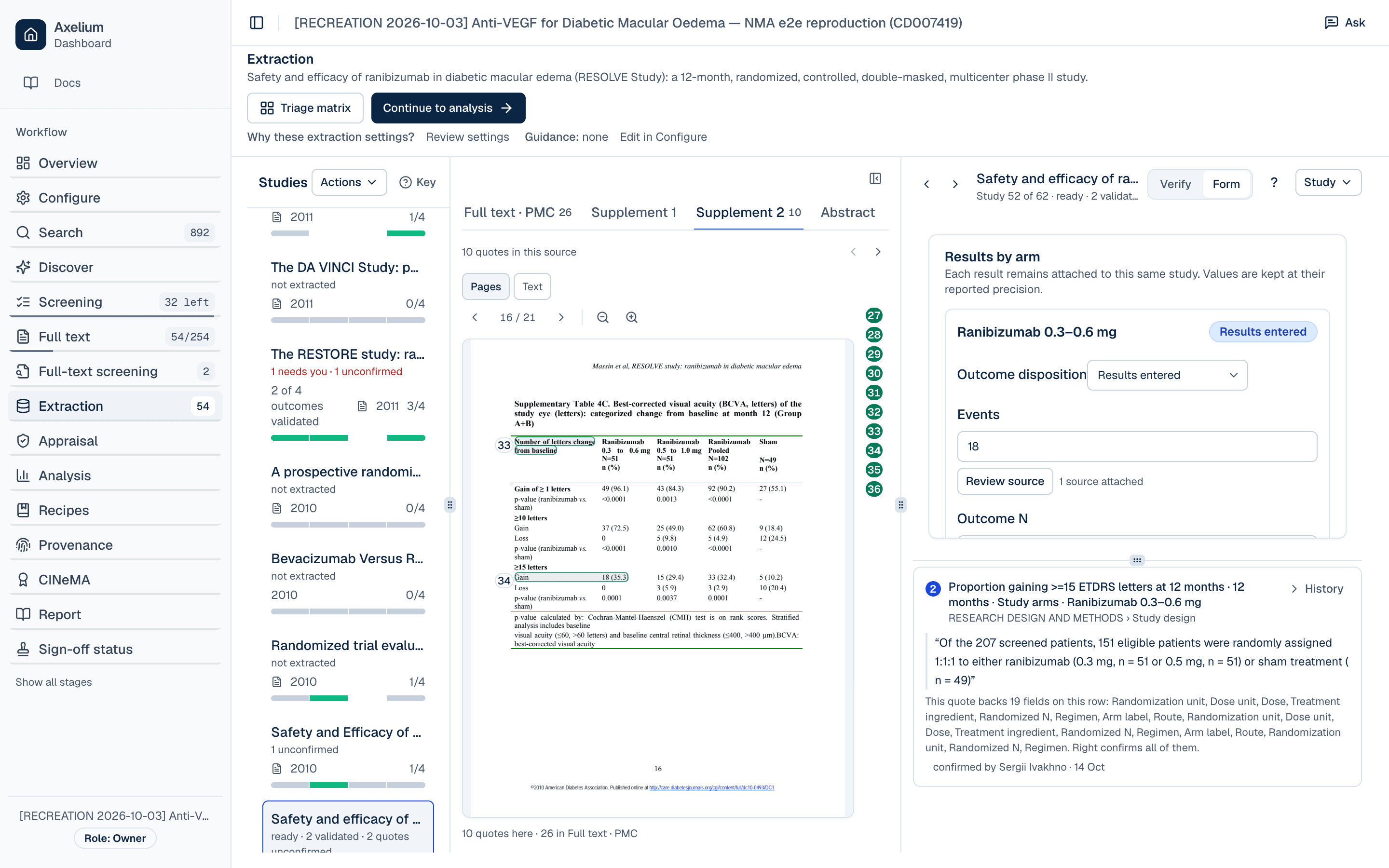The height and width of the screenshot is (868, 1389).
Task: Open Abstract tab
Action: (847, 212)
